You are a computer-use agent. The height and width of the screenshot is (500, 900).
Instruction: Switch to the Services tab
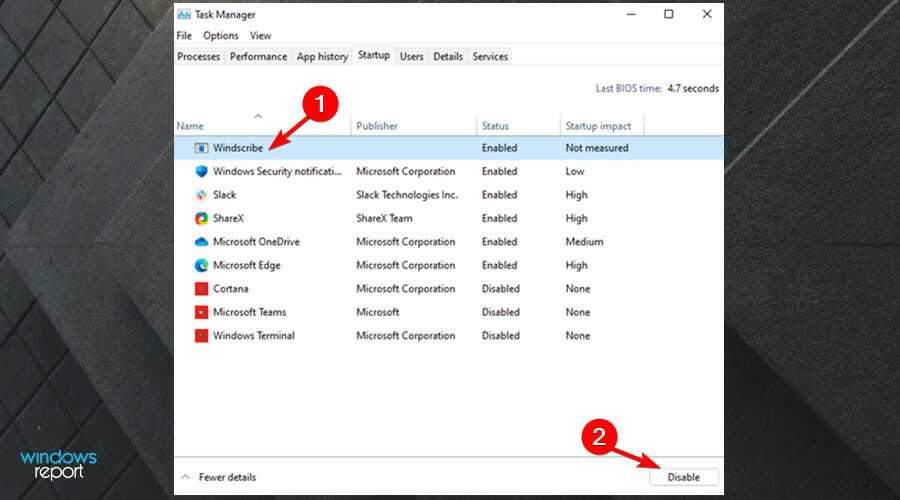pos(490,56)
